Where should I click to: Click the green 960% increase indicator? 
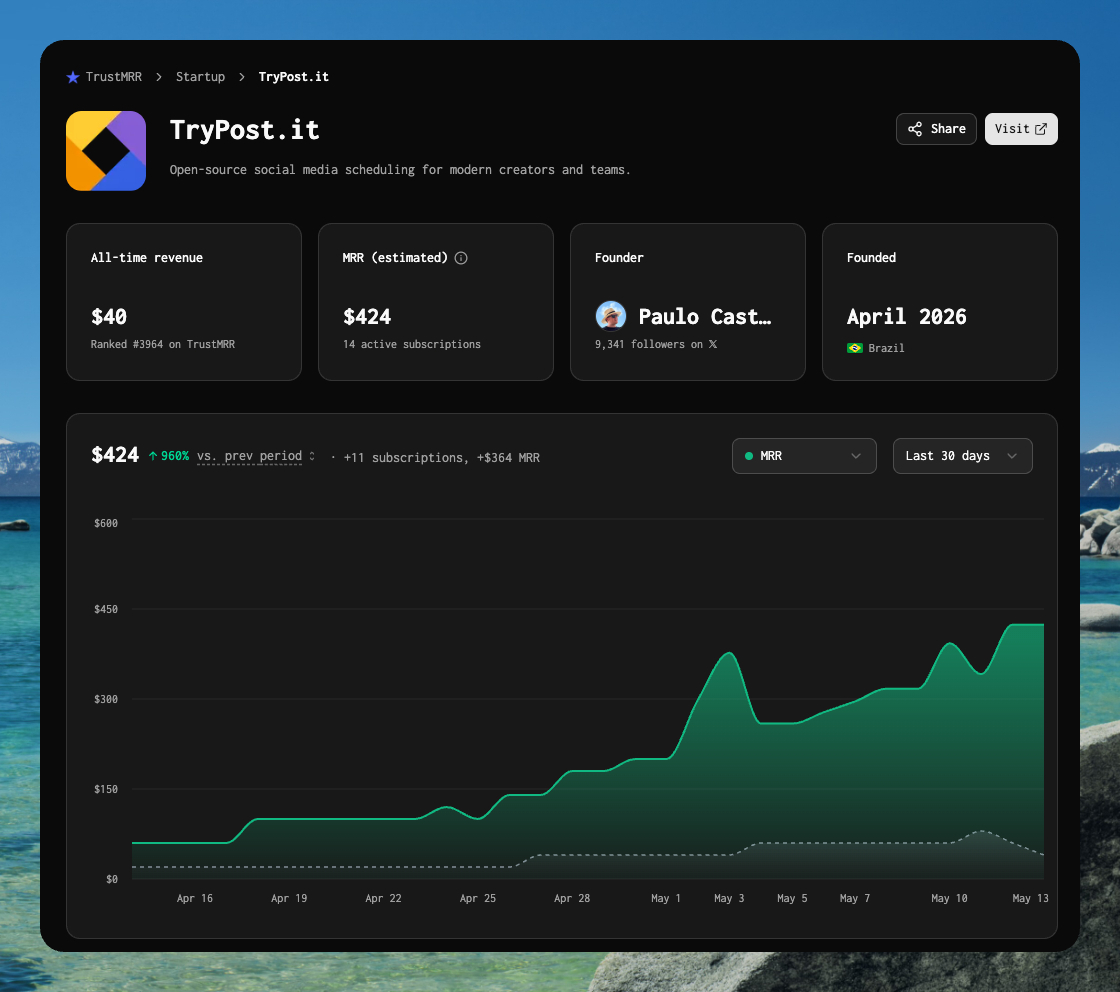(169, 456)
